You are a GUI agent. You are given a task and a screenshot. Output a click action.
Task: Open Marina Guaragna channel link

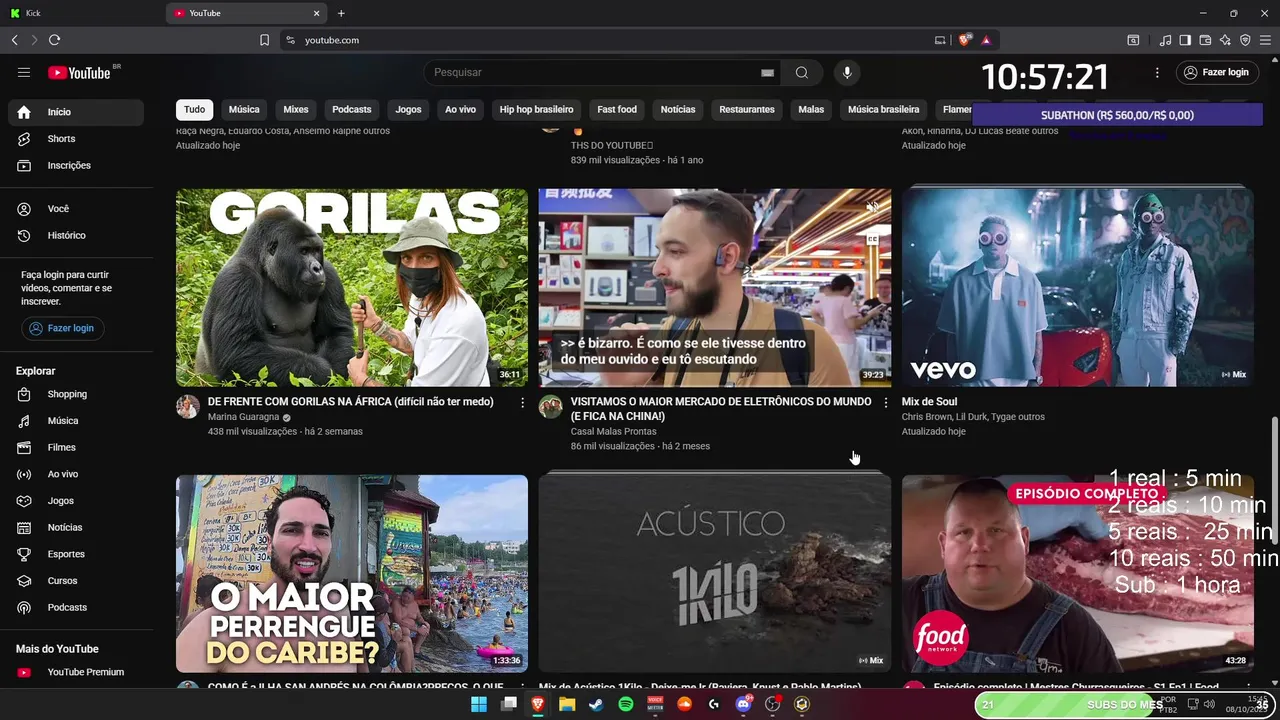click(243, 417)
